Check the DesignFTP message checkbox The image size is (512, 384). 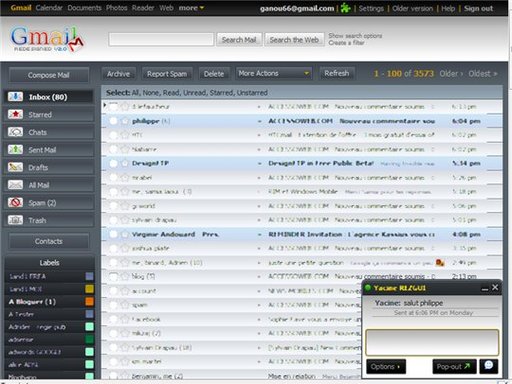(113, 163)
